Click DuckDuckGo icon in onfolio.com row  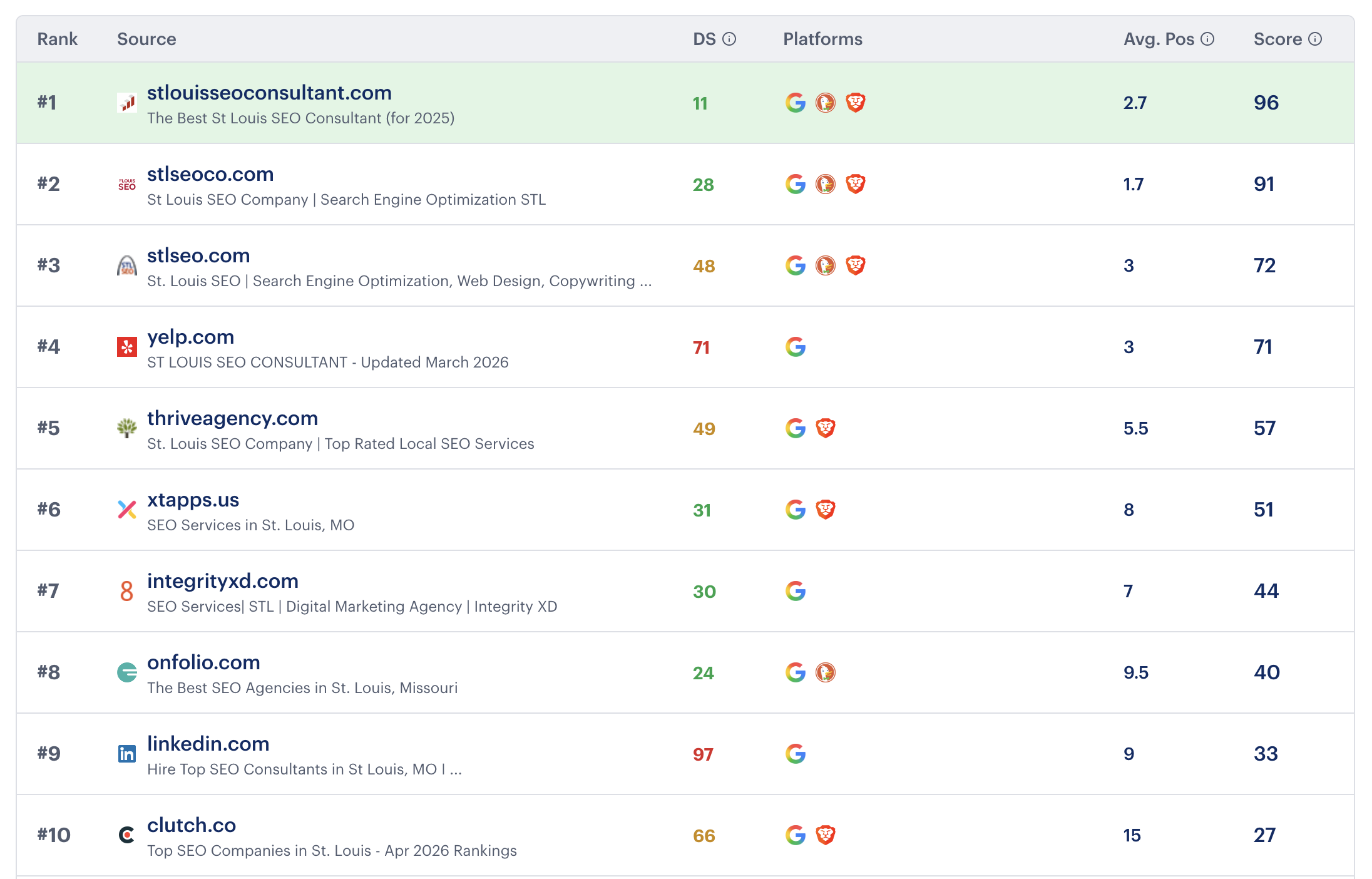tap(826, 672)
